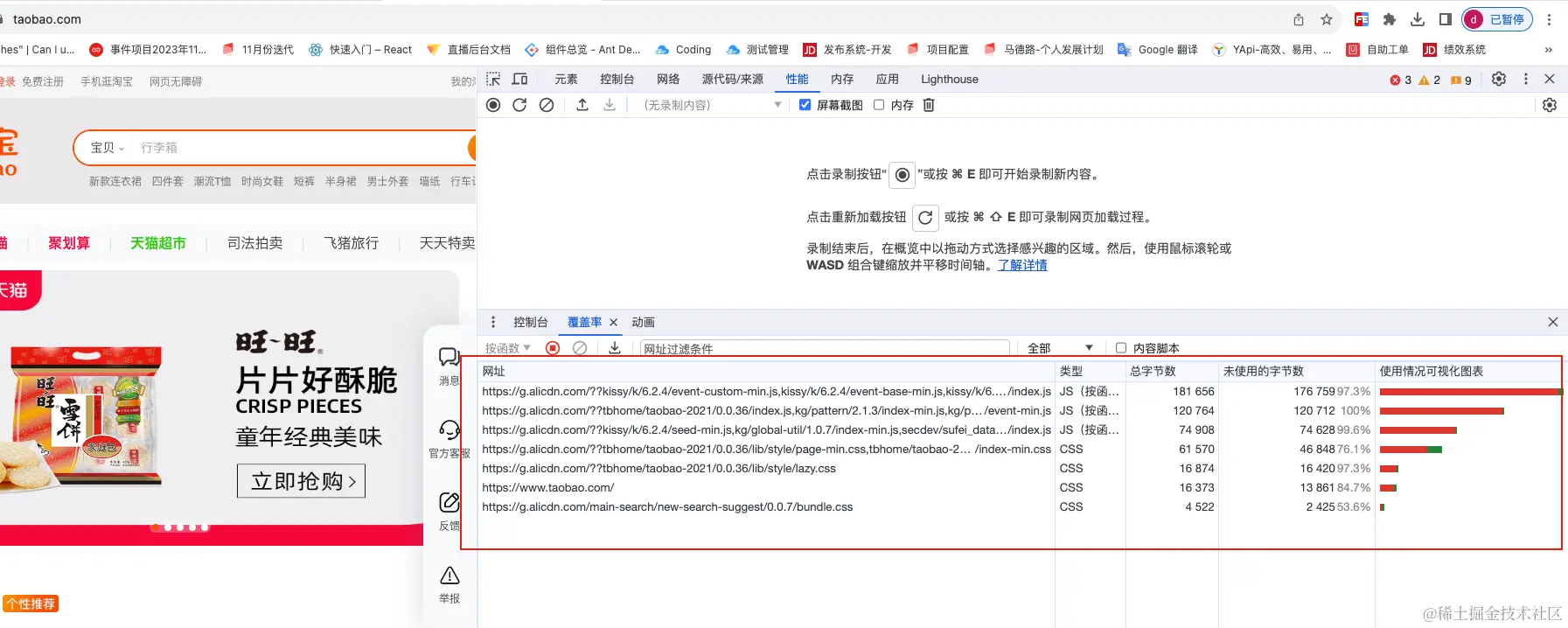This screenshot has height=628, width=1568.
Task: Click the Taobao search input field
Action: (x=302, y=148)
